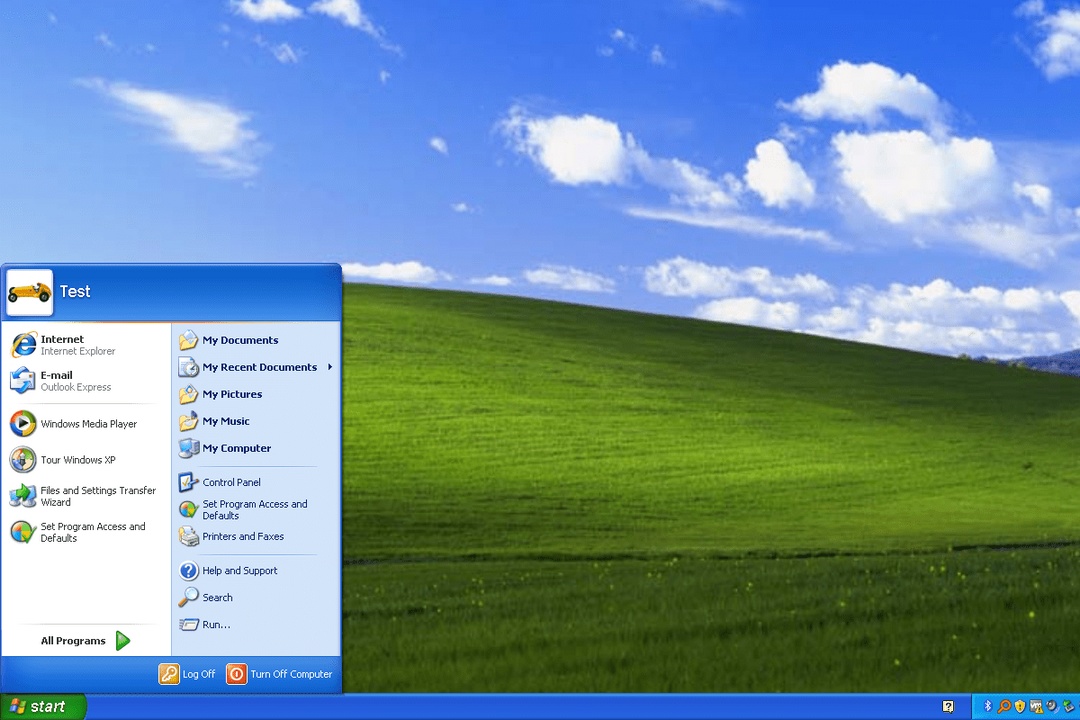
Task: Open the Run... dialog
Action: [x=215, y=624]
